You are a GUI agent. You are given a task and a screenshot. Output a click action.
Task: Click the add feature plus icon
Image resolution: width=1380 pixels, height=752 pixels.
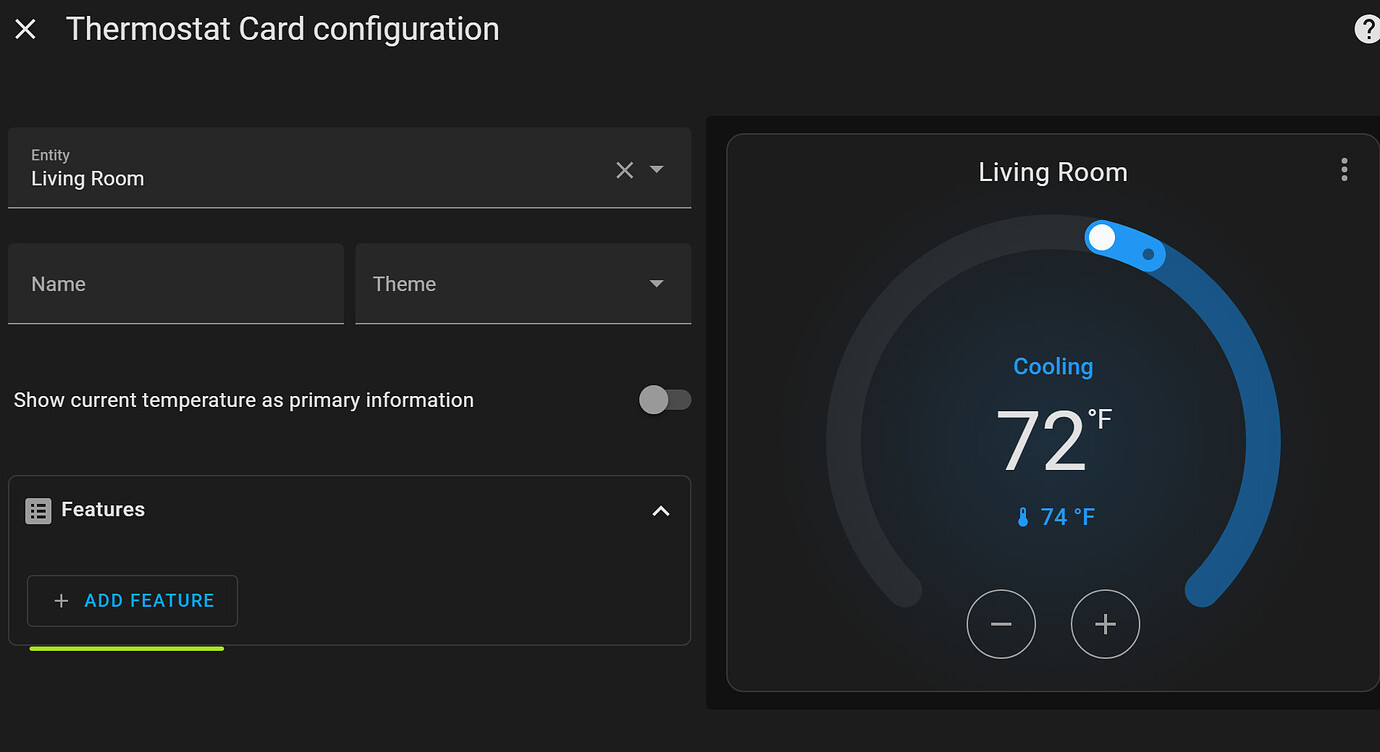(59, 600)
